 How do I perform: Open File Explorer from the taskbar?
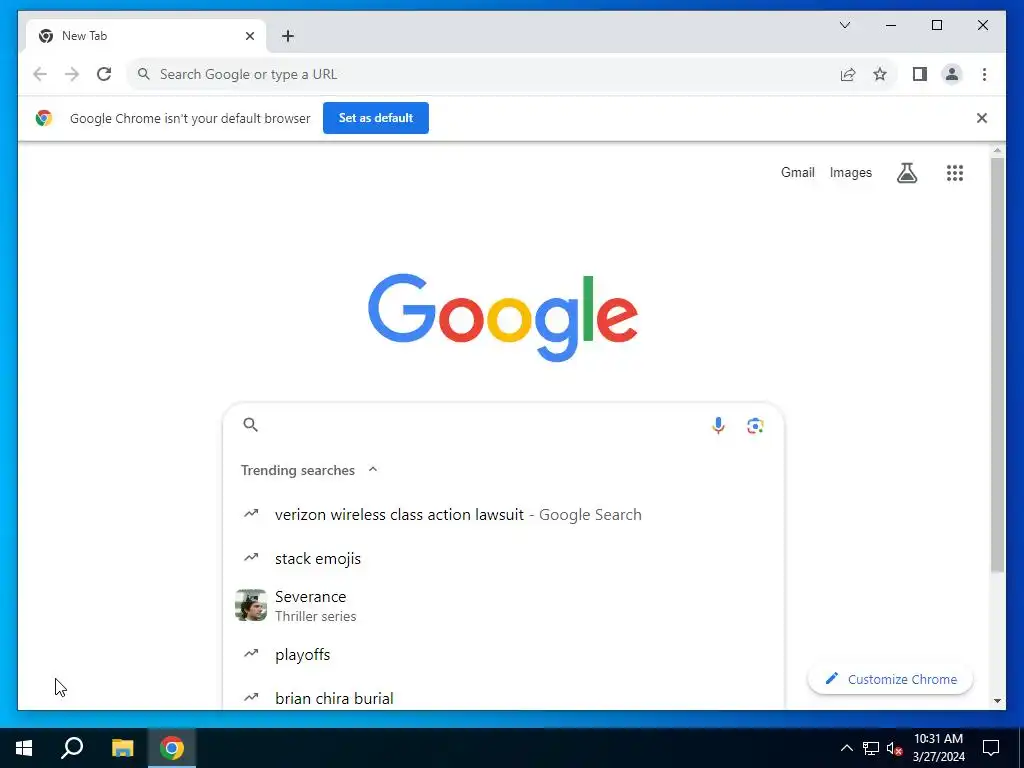[x=122, y=748]
